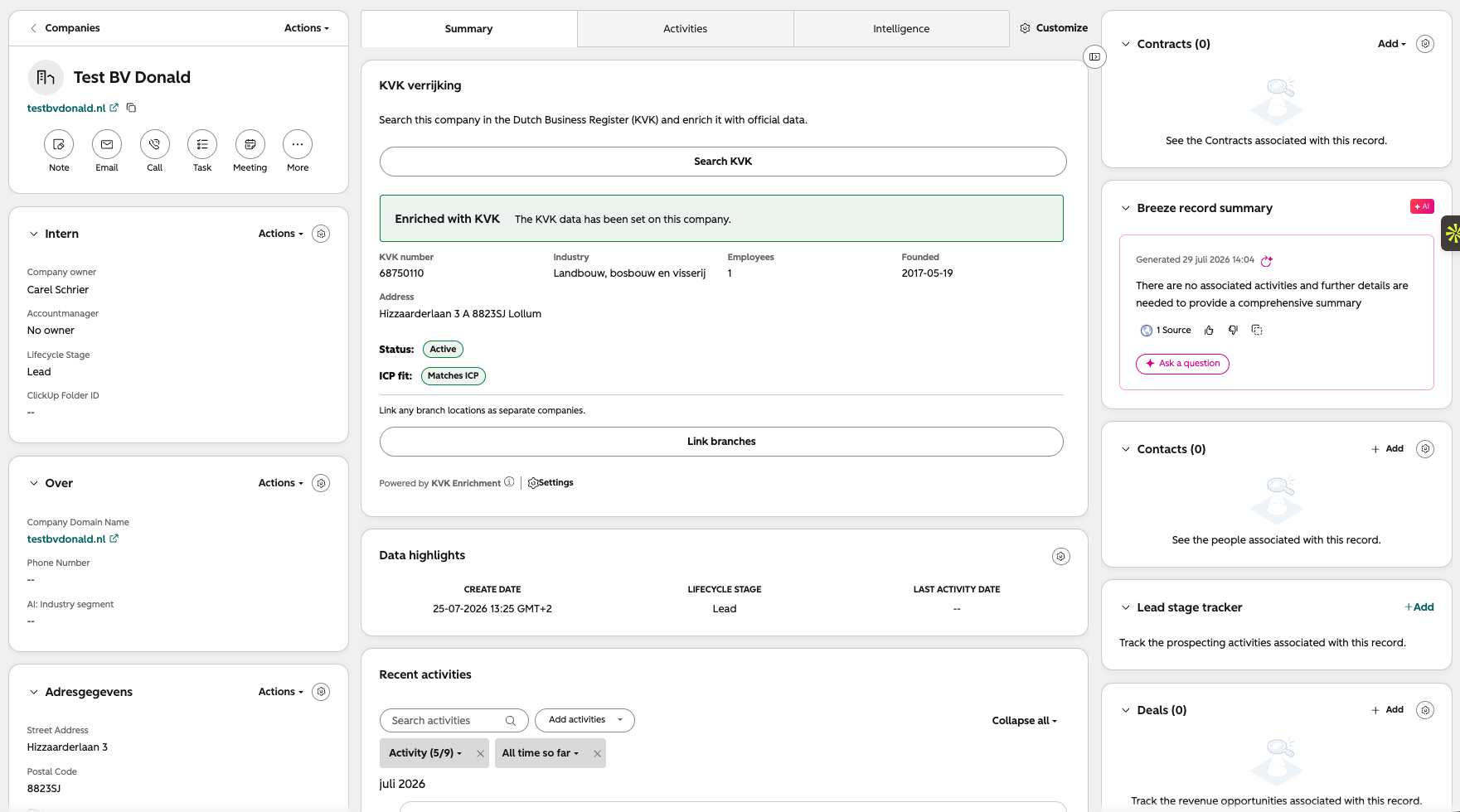
Task: Click the Search KVK button
Action: point(723,162)
